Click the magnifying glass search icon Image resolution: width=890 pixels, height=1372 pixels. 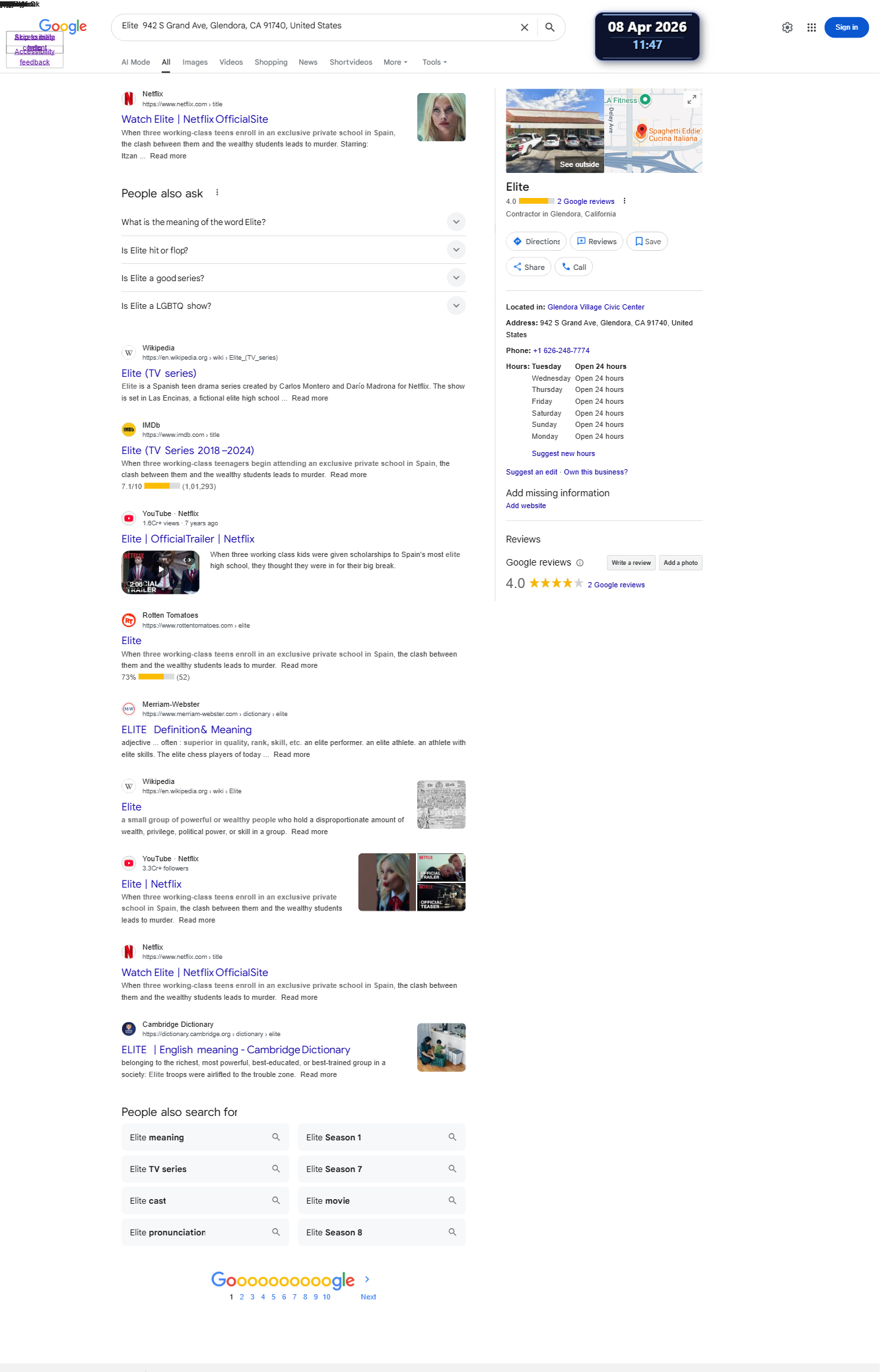[x=549, y=28]
